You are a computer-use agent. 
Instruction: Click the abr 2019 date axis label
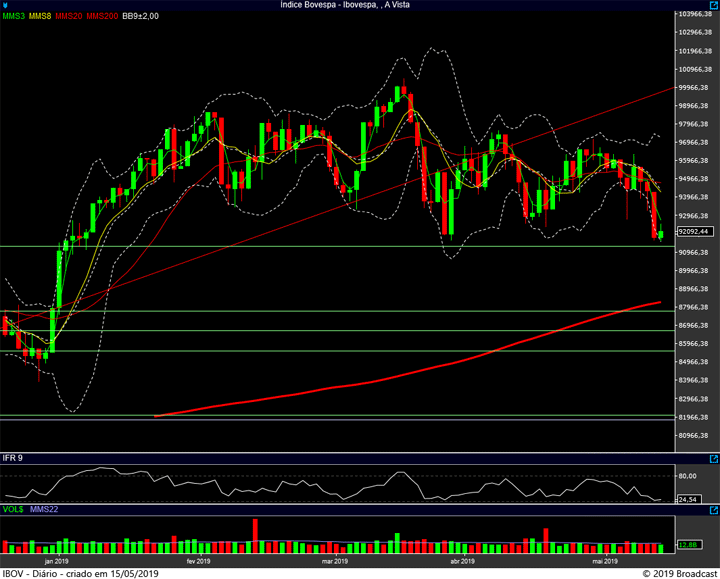tap(461, 561)
